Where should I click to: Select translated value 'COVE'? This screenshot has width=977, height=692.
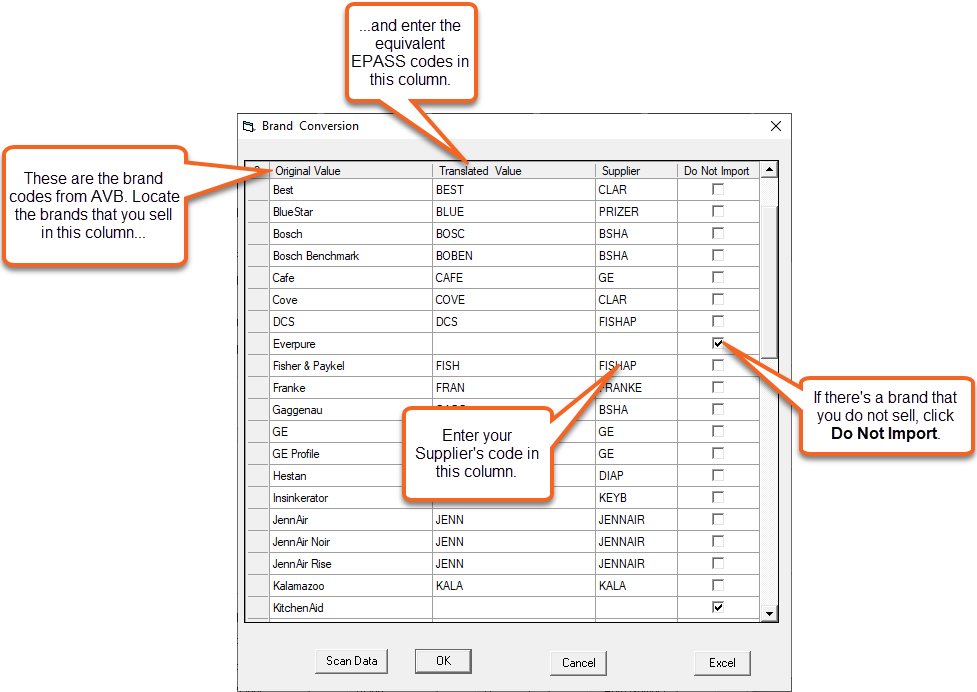(x=513, y=300)
